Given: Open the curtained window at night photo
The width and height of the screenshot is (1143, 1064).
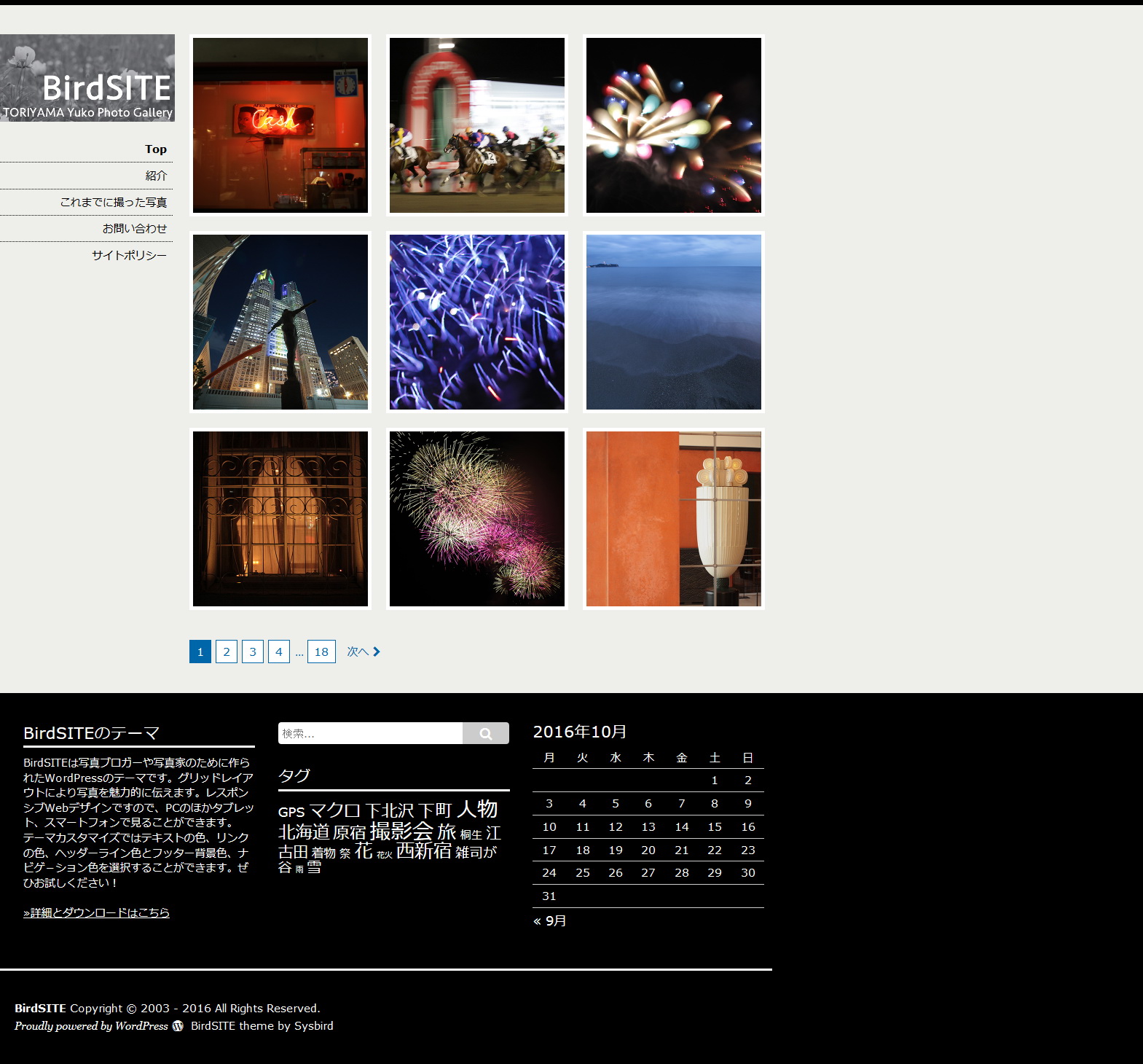Looking at the screenshot, I should (280, 519).
